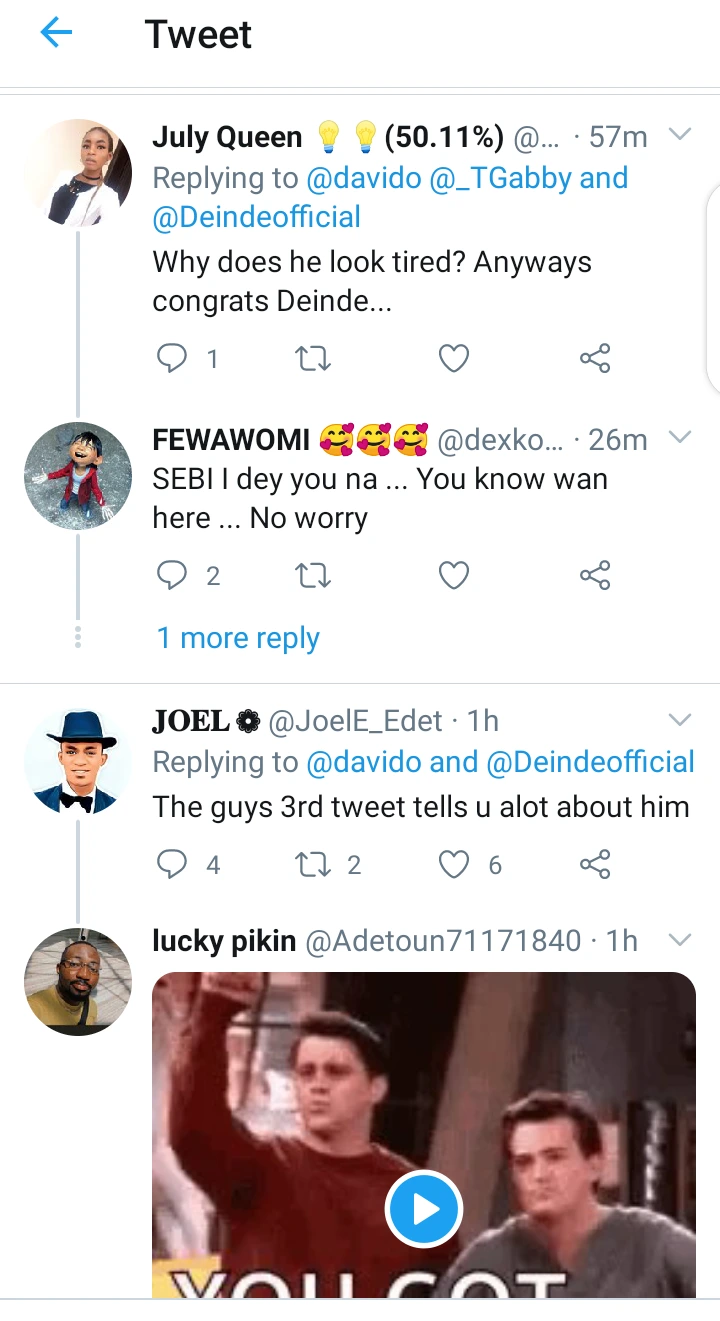The width and height of the screenshot is (720, 1321).
Task: Play the GIF in lucky pikin's tweet
Action: point(423,1209)
